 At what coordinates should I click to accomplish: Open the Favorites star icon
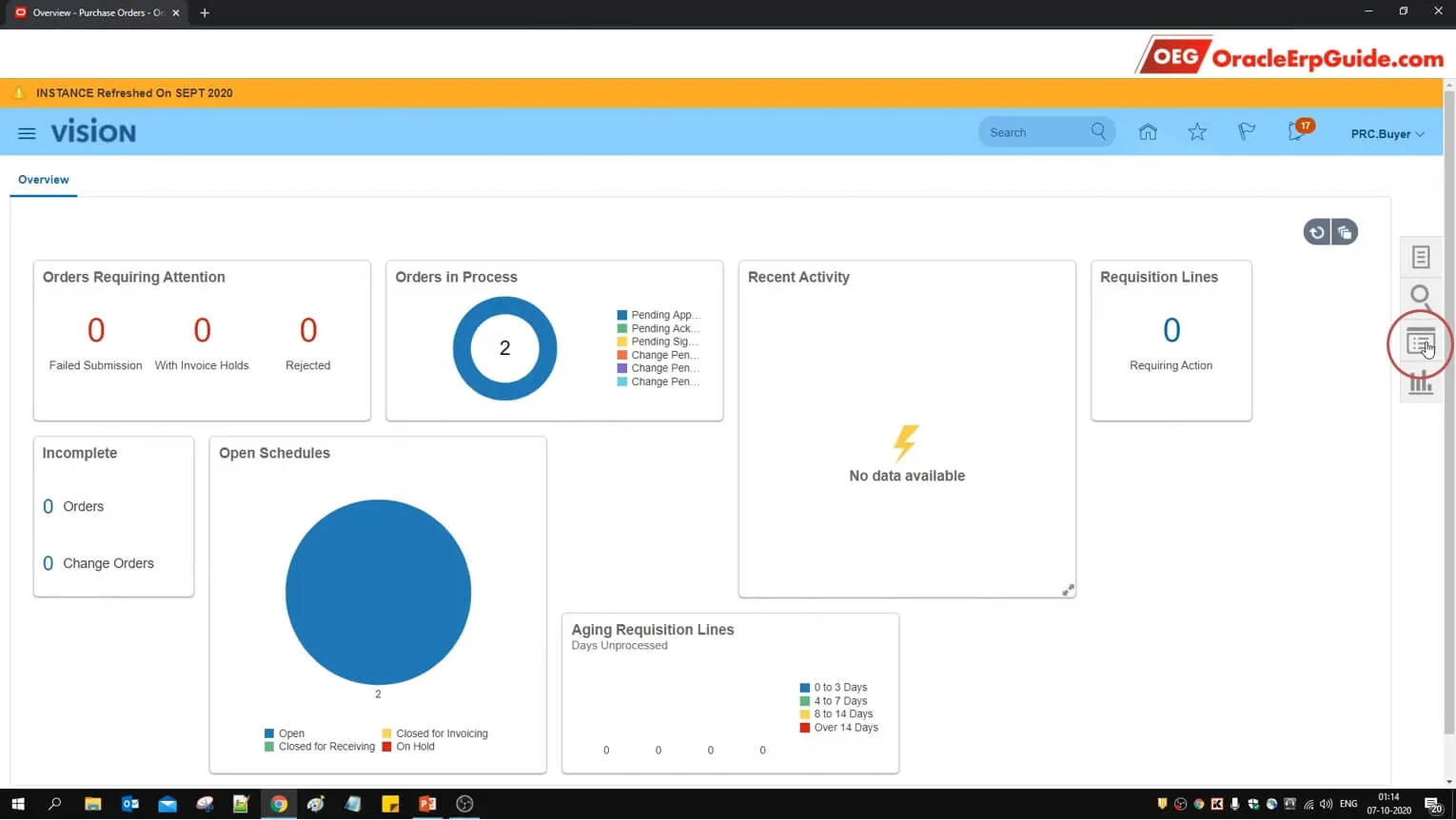pyautogui.click(x=1197, y=132)
